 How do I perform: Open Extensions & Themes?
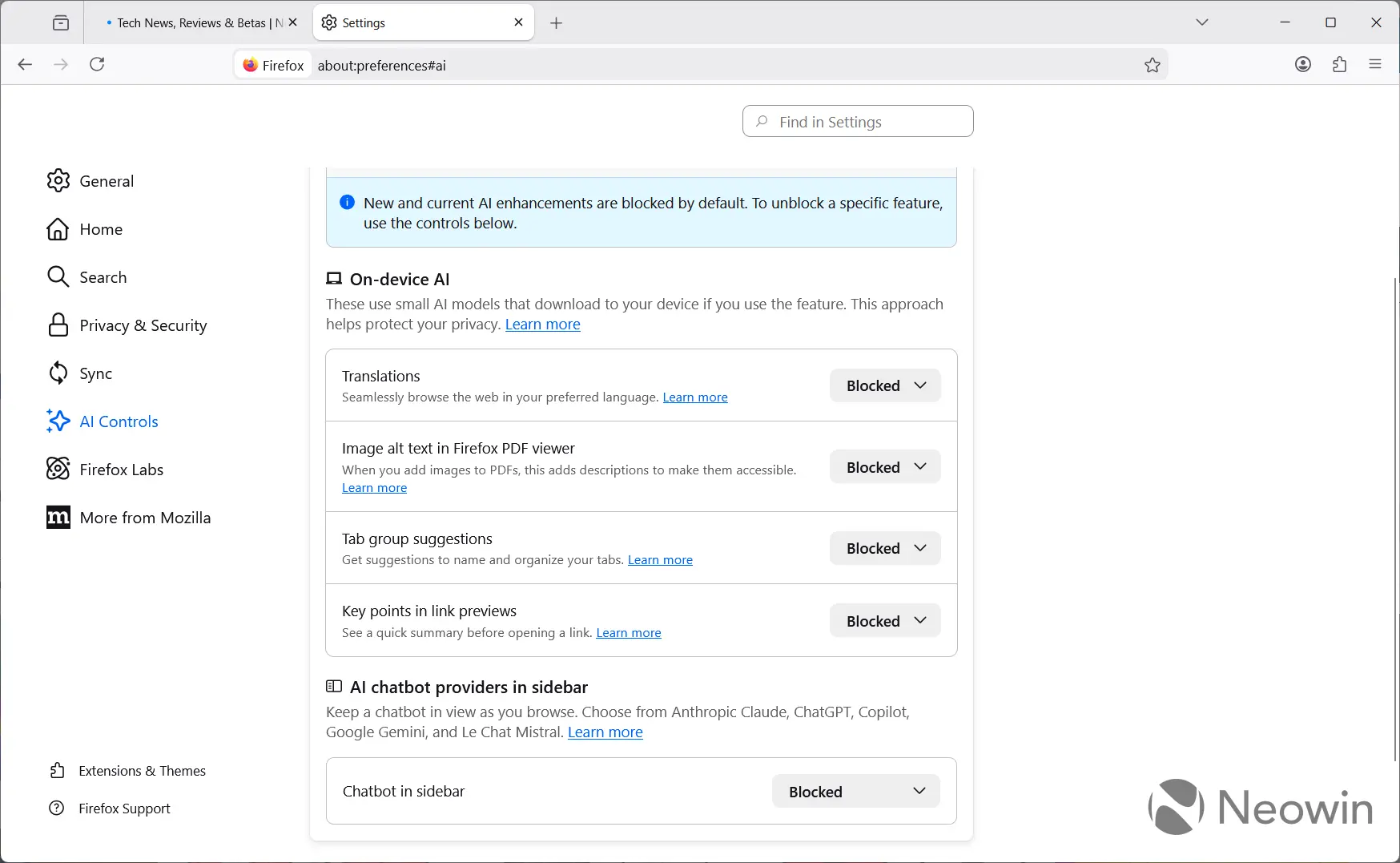point(142,770)
